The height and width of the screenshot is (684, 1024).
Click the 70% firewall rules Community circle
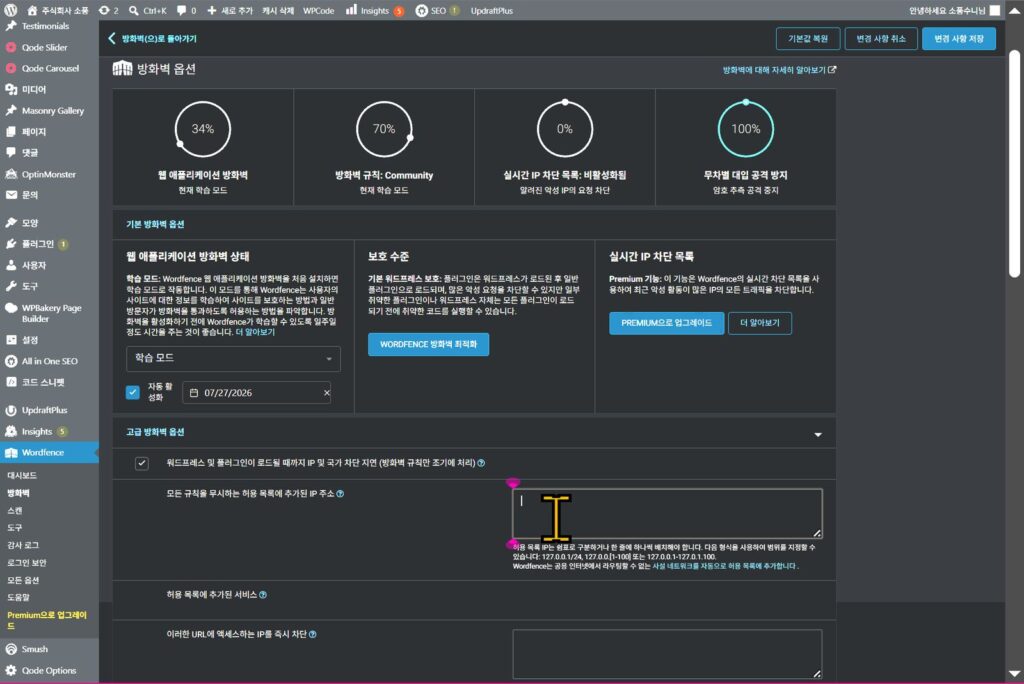384,129
